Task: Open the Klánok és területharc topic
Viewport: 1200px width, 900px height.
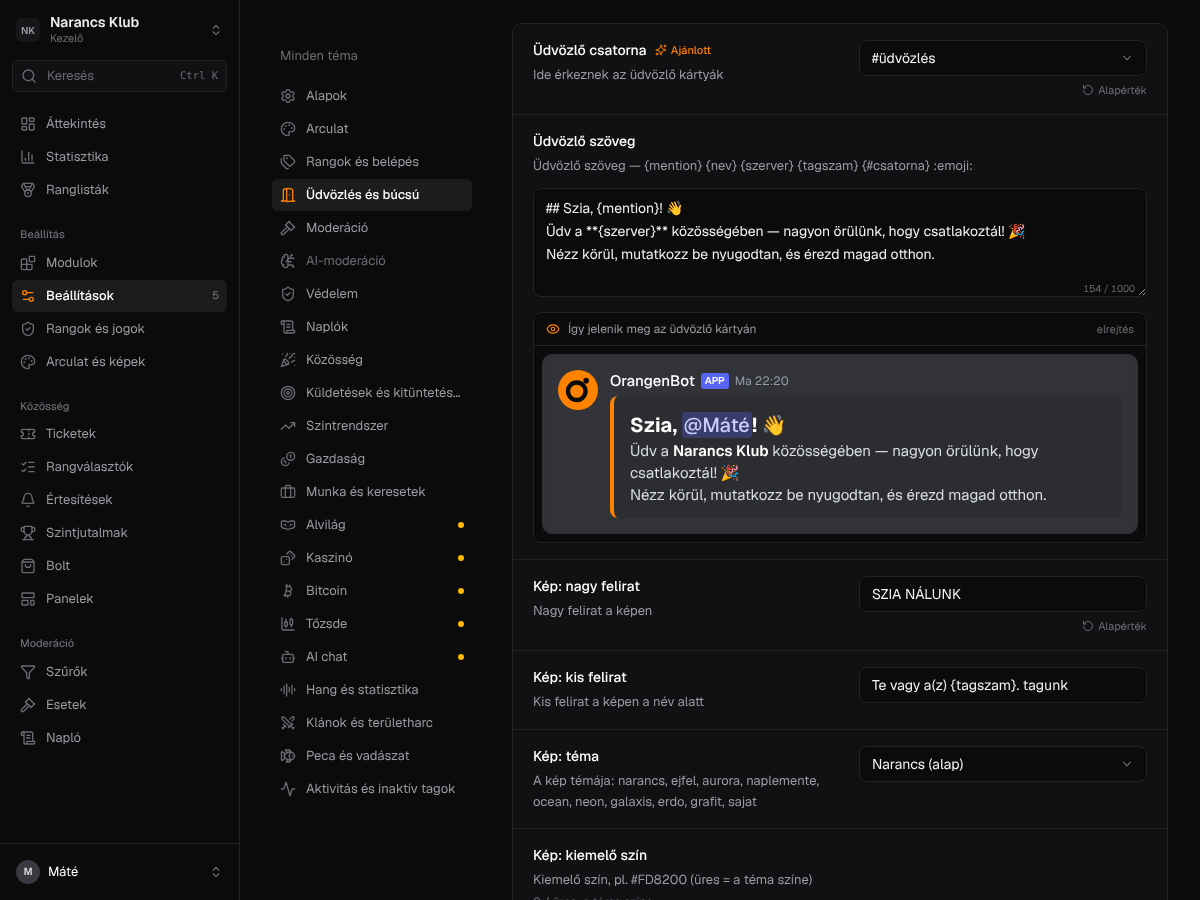Action: (x=372, y=723)
